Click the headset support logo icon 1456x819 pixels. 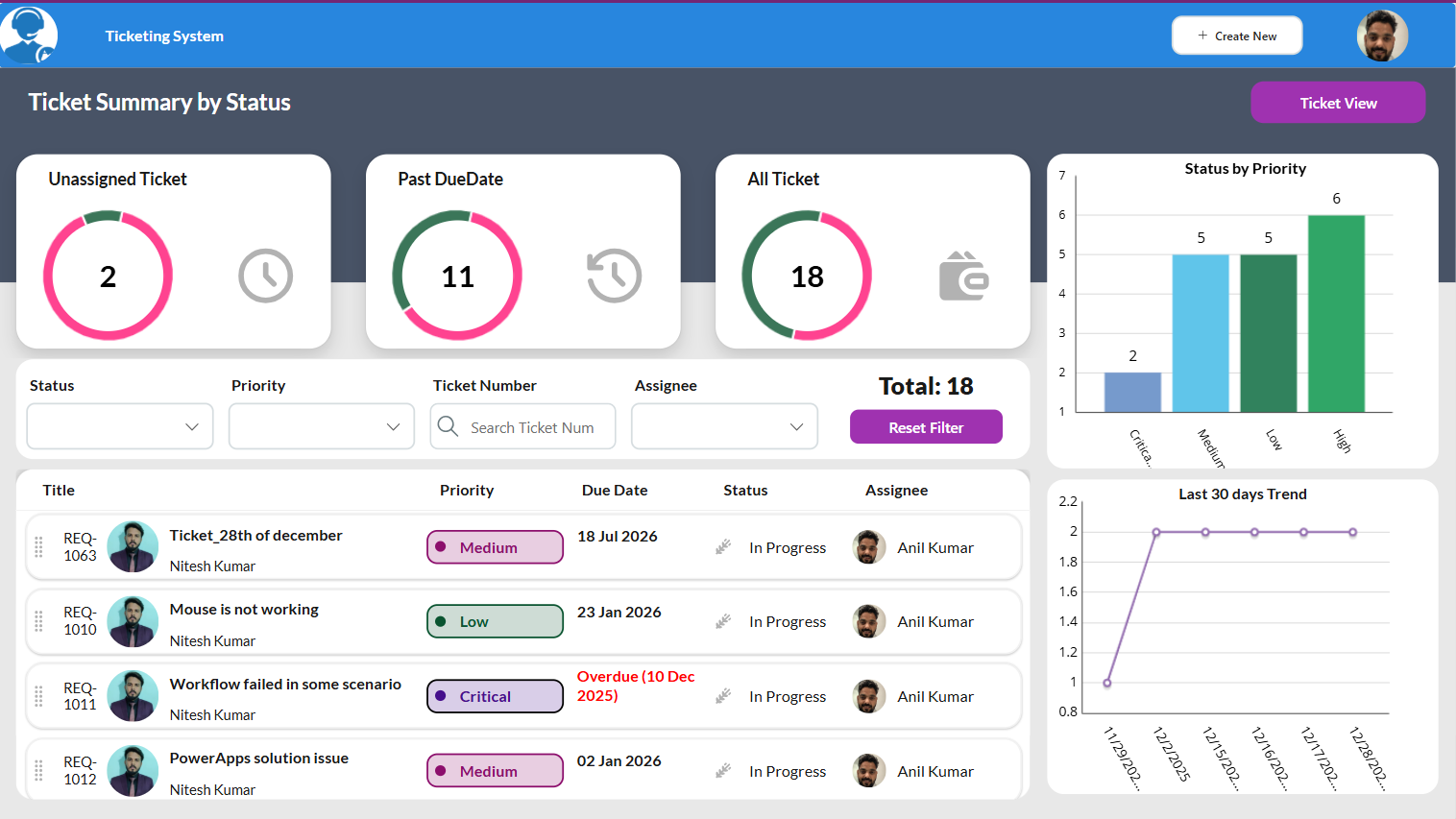tap(29, 36)
